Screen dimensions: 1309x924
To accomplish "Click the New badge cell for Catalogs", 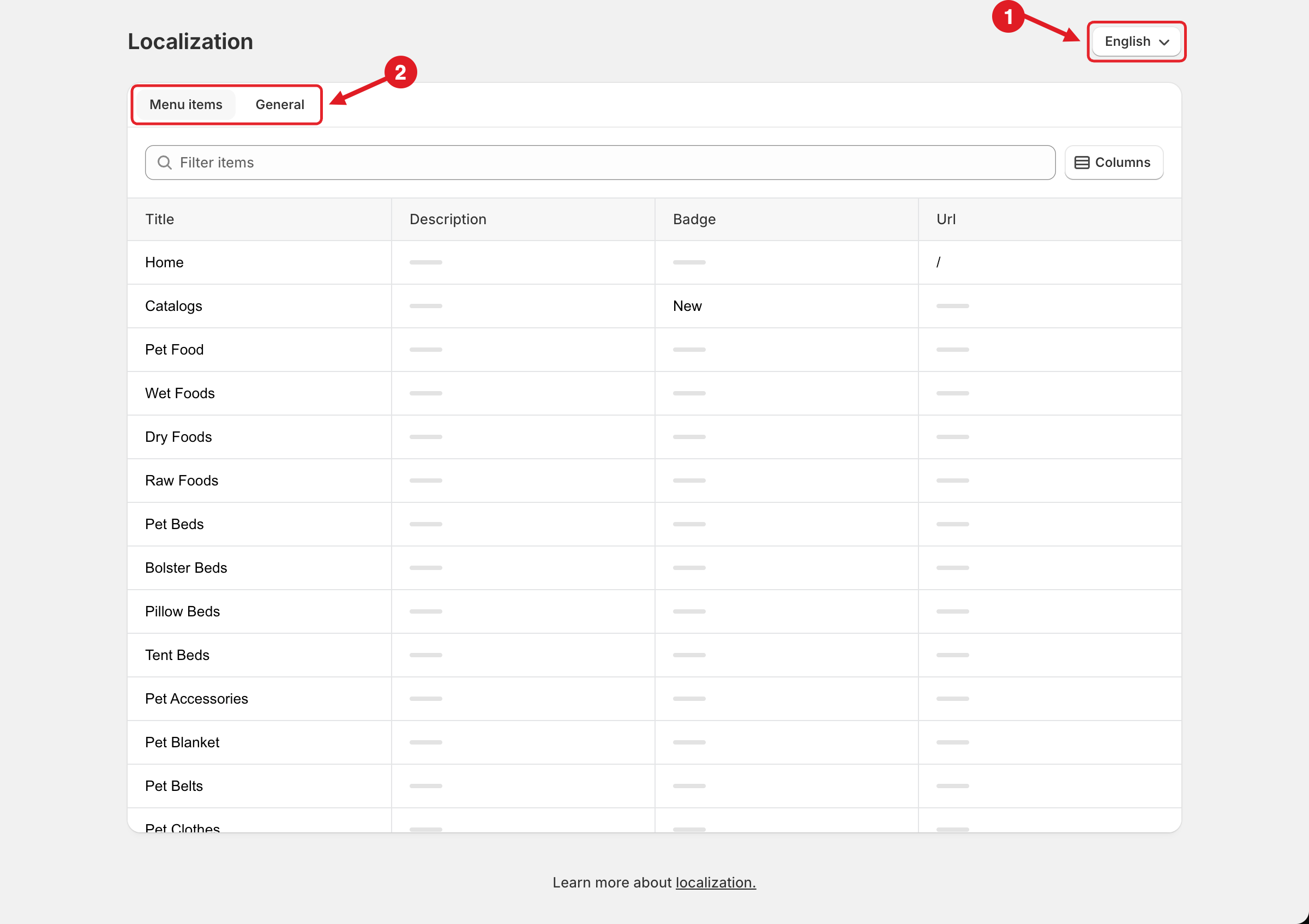I will click(x=786, y=306).
